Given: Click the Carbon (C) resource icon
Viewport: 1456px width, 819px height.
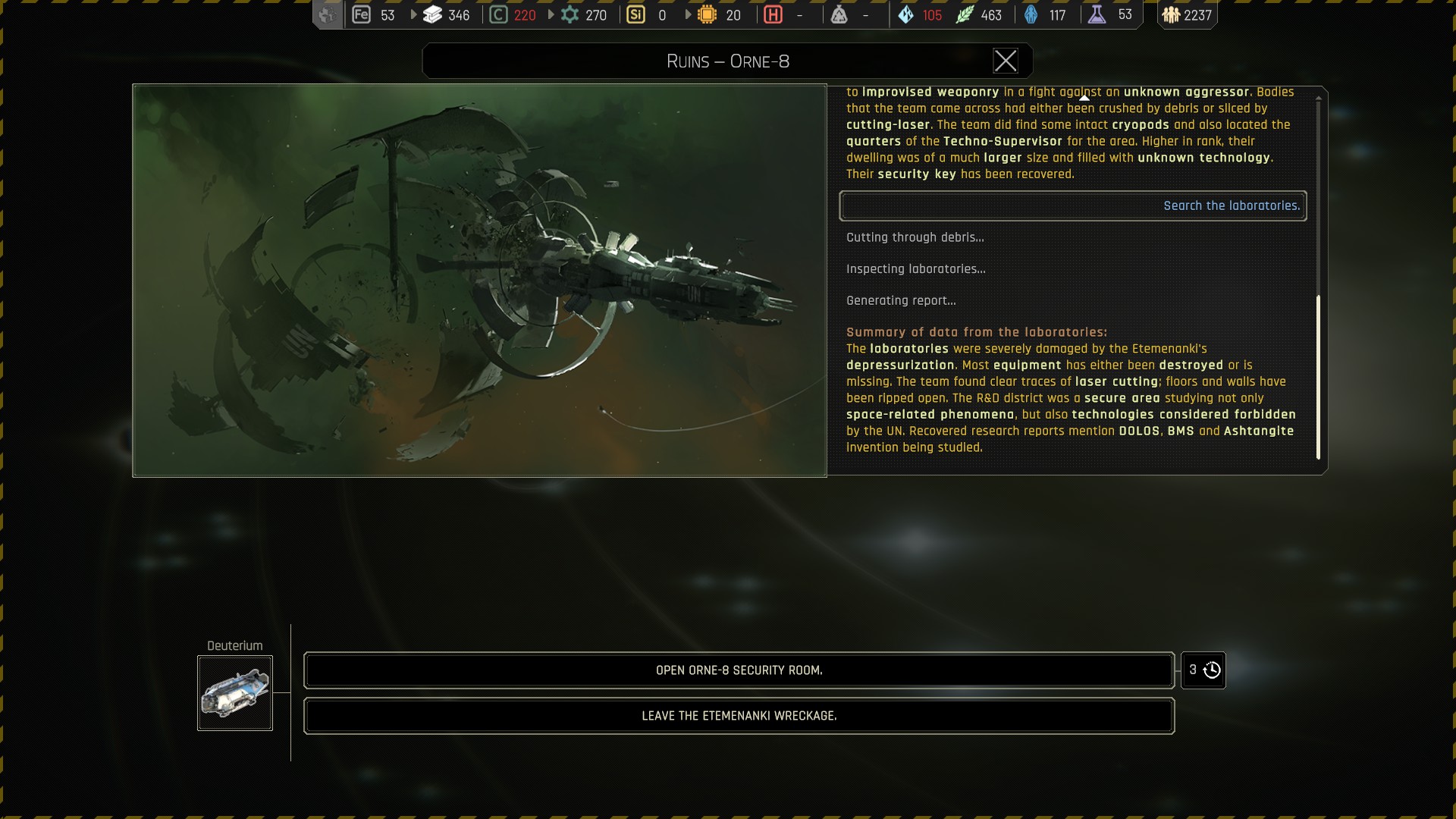Looking at the screenshot, I should 498,14.
